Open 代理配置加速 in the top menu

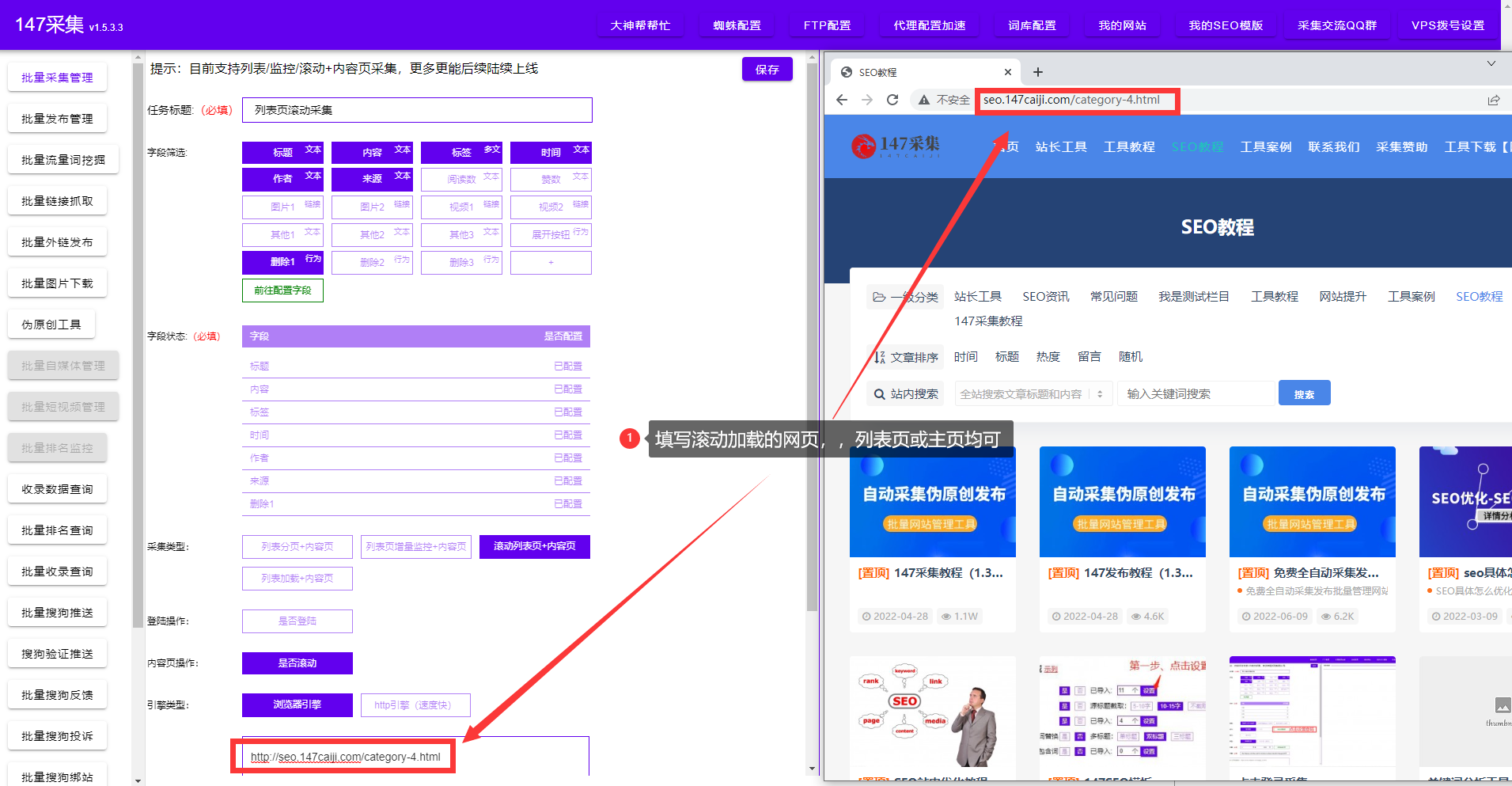coord(930,25)
